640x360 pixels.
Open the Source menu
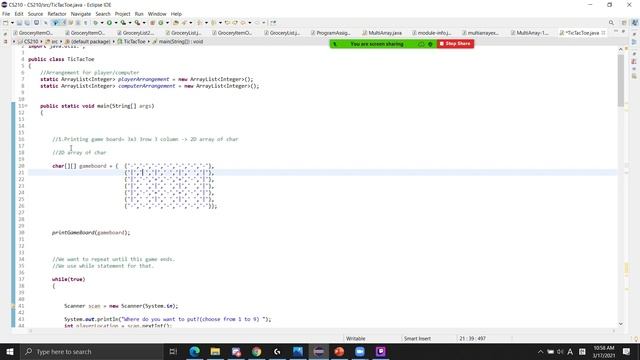tap(35, 14)
